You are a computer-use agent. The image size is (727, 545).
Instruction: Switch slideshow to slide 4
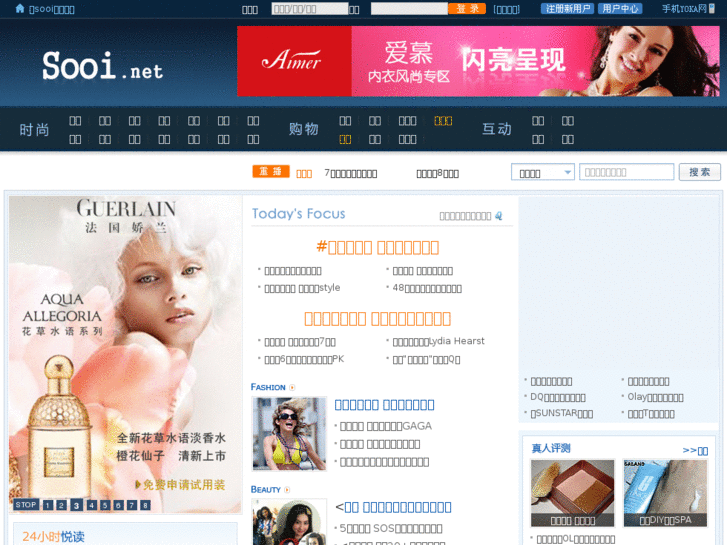click(92, 505)
